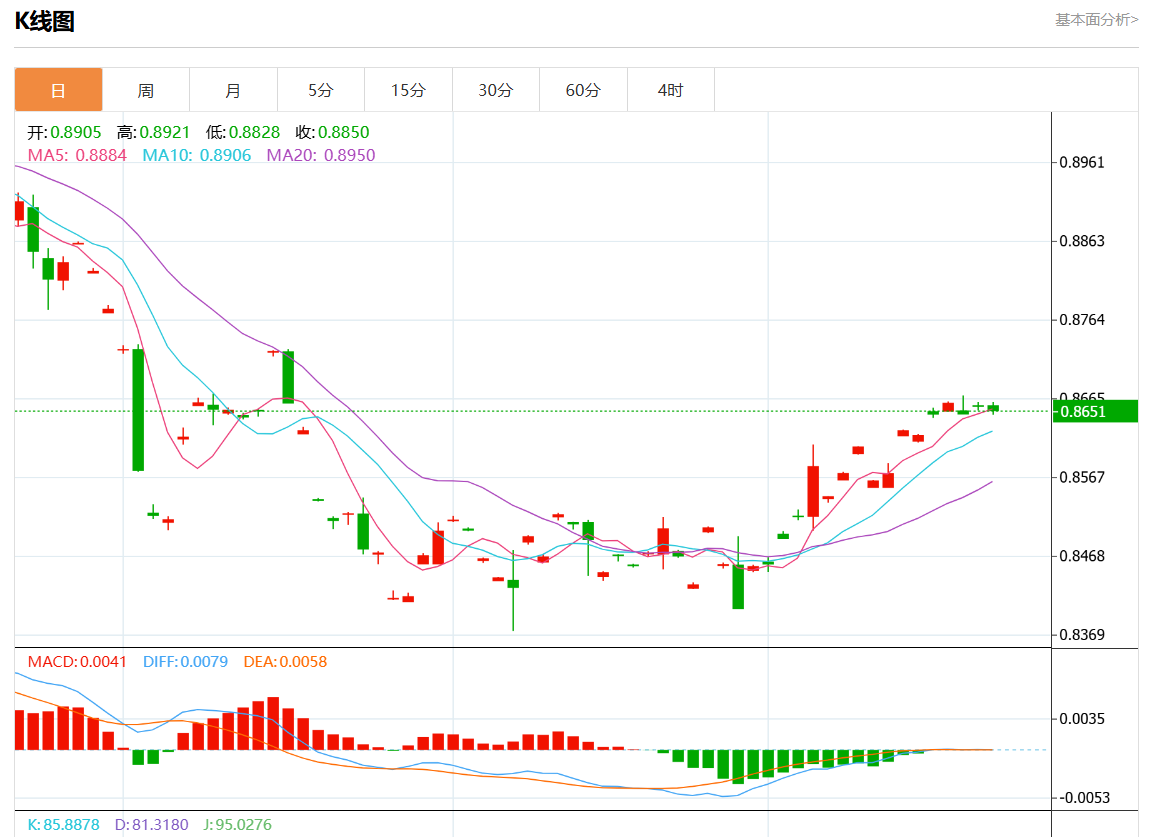Click the MA10: 0.8906 label
This screenshot has height=837, width=1167.
click(x=196, y=155)
